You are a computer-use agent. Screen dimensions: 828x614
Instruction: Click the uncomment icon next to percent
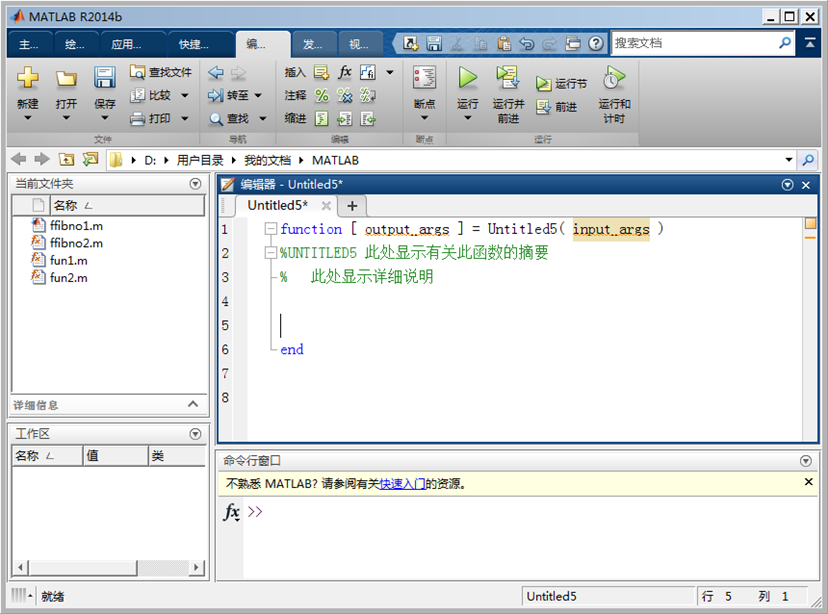click(344, 95)
